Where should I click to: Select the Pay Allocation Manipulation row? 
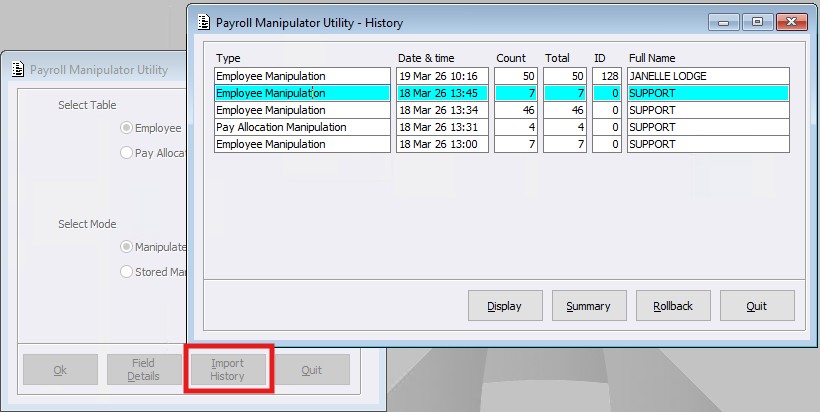[302, 127]
